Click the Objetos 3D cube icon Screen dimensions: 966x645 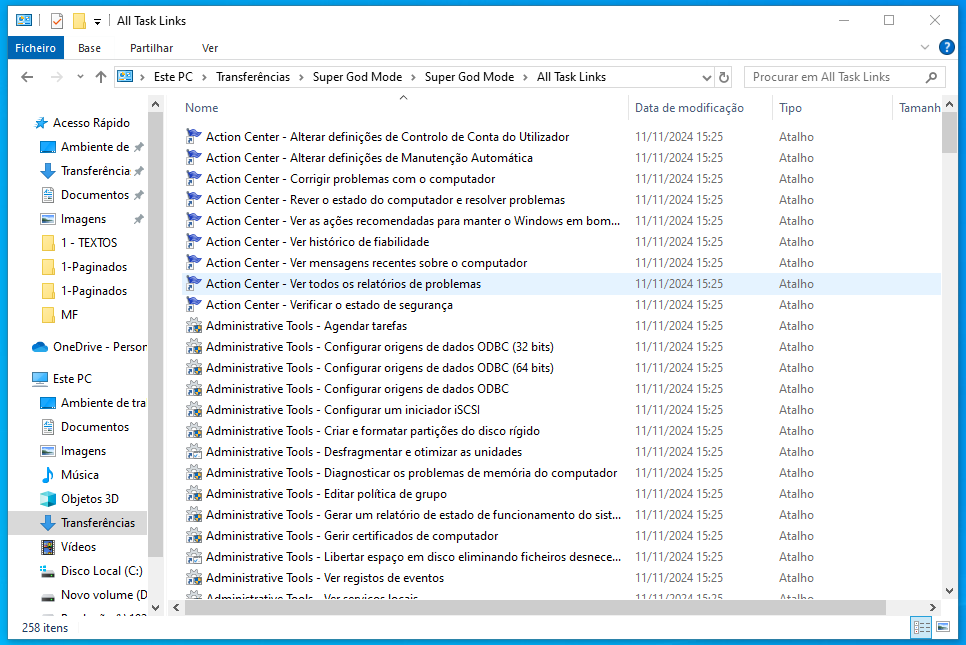point(47,498)
